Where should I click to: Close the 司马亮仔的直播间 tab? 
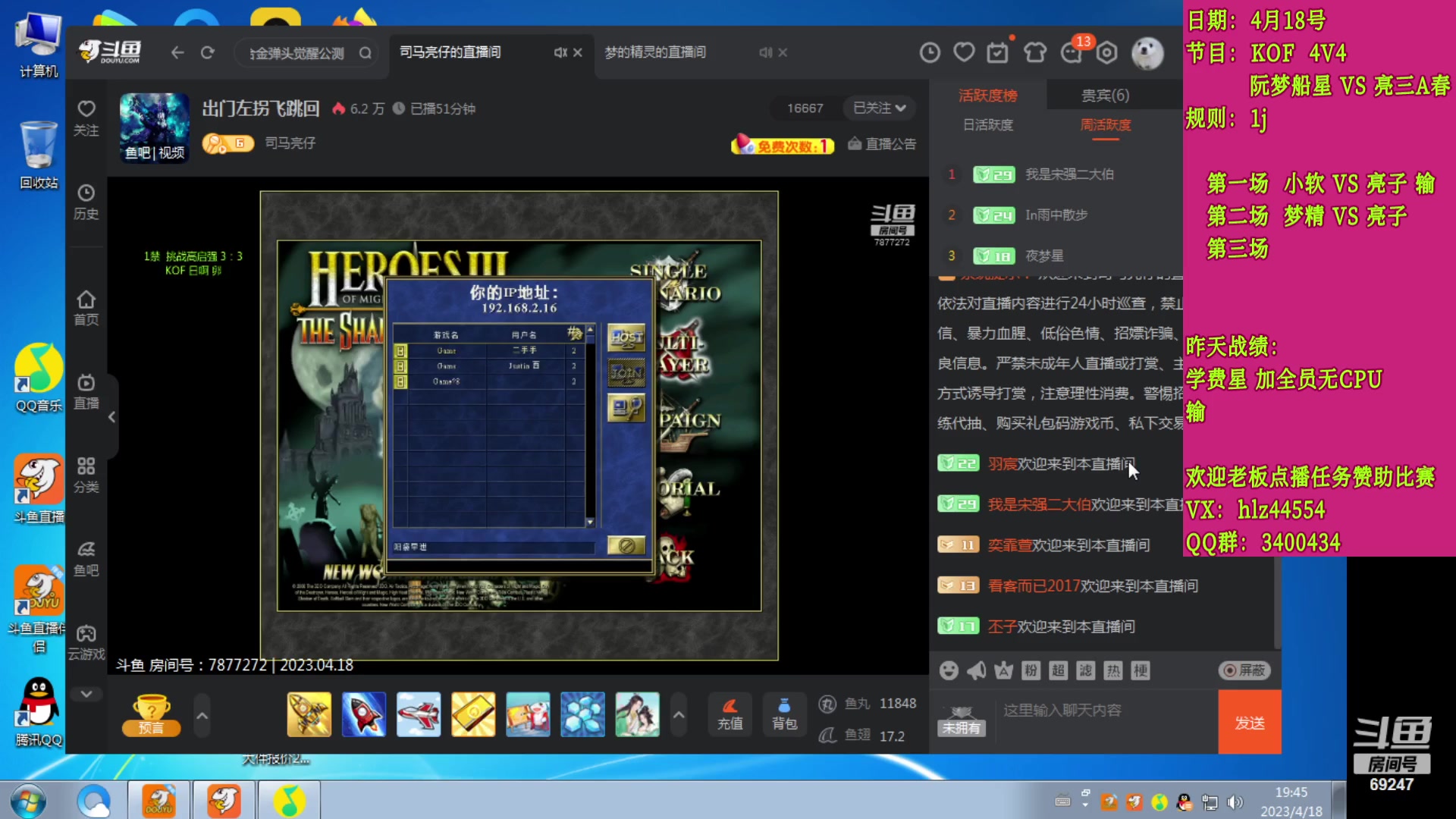[578, 52]
